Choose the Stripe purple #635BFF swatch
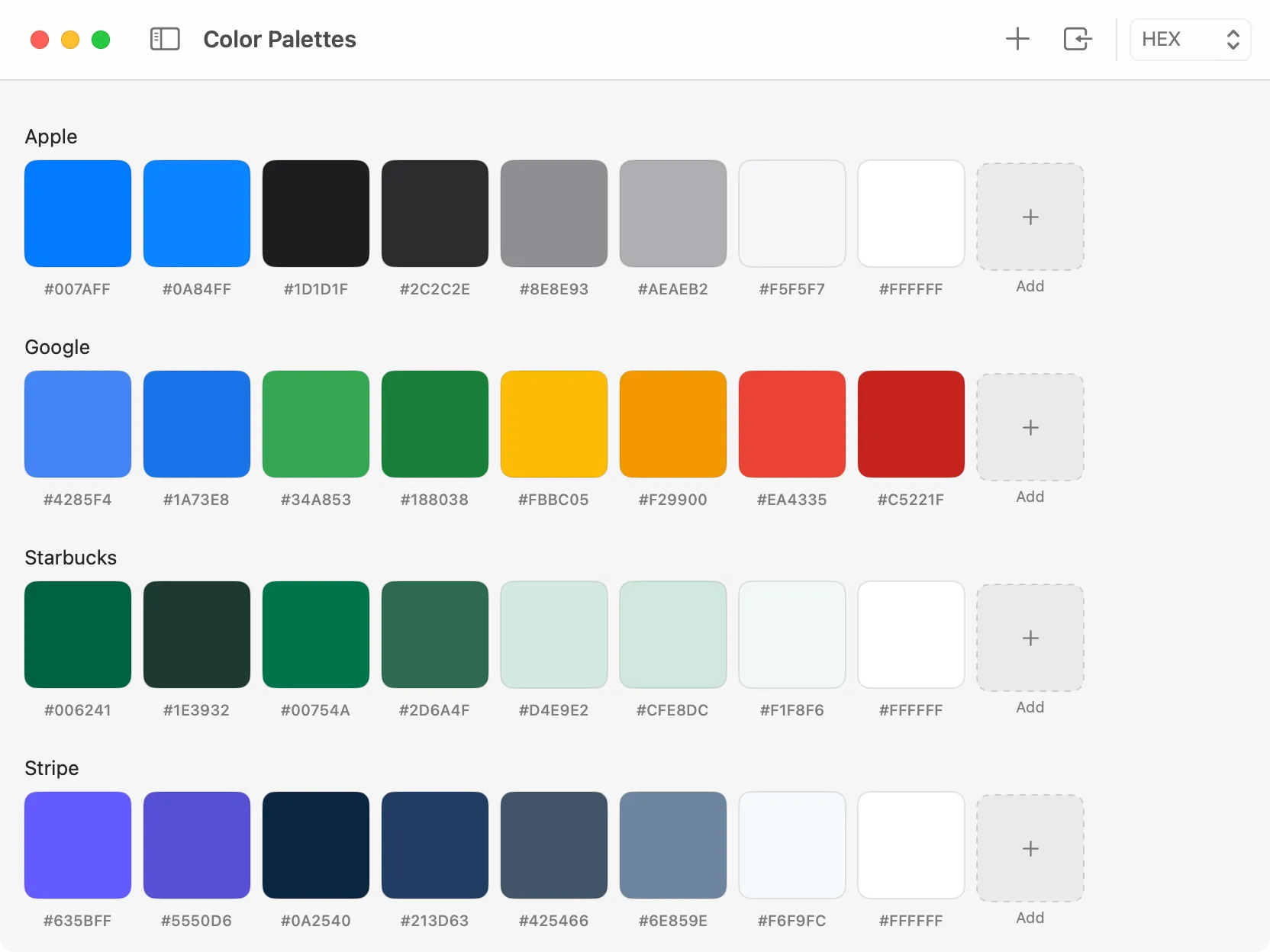The width and height of the screenshot is (1270, 952). [x=78, y=845]
